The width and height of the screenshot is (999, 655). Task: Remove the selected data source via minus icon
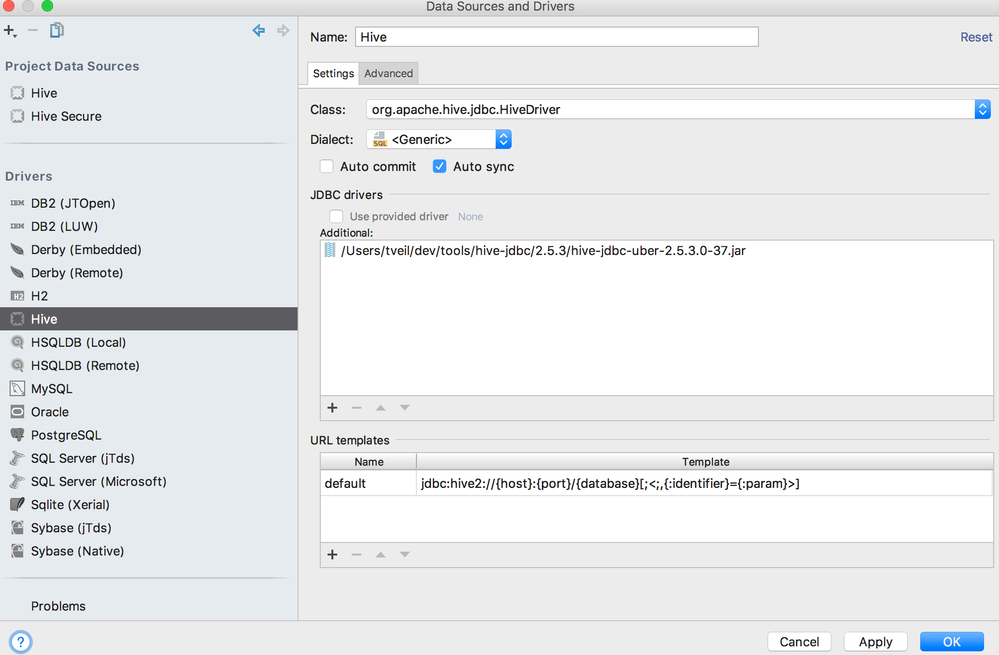coord(32,31)
